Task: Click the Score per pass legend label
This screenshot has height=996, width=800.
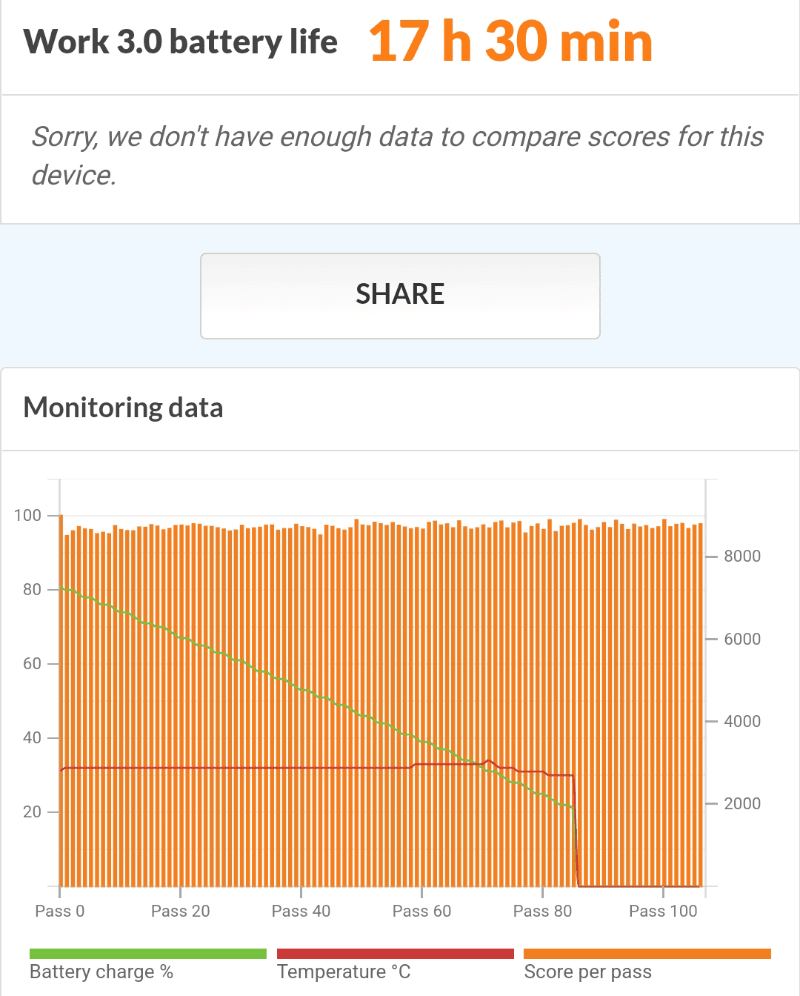Action: point(588,972)
